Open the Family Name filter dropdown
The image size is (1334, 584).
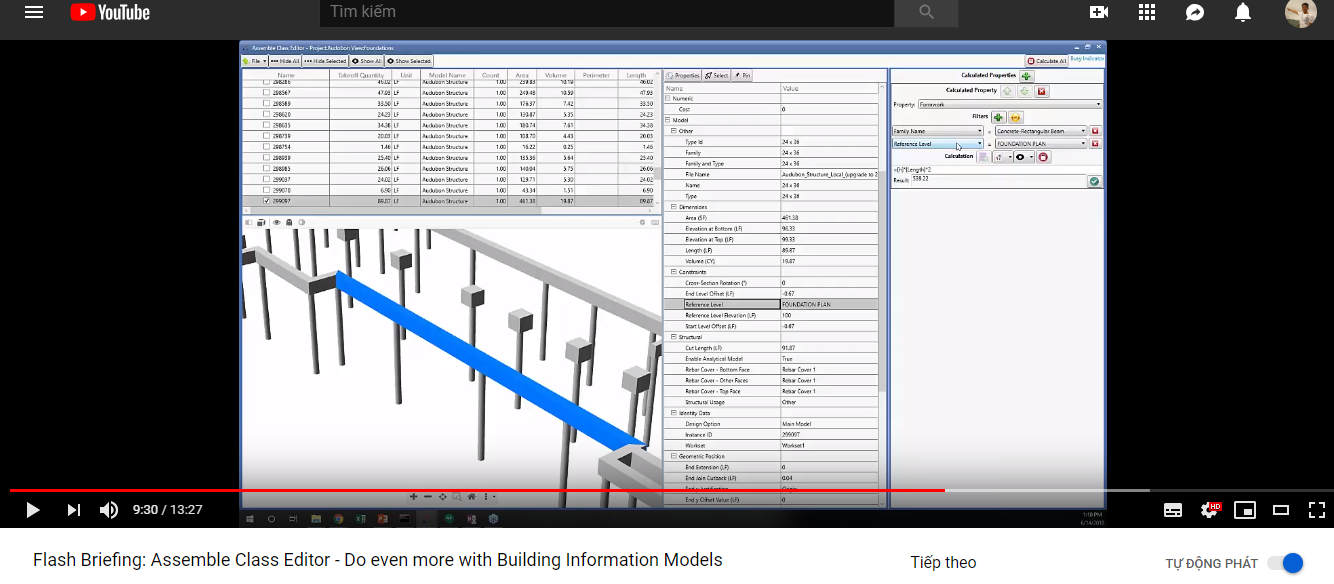[938, 131]
